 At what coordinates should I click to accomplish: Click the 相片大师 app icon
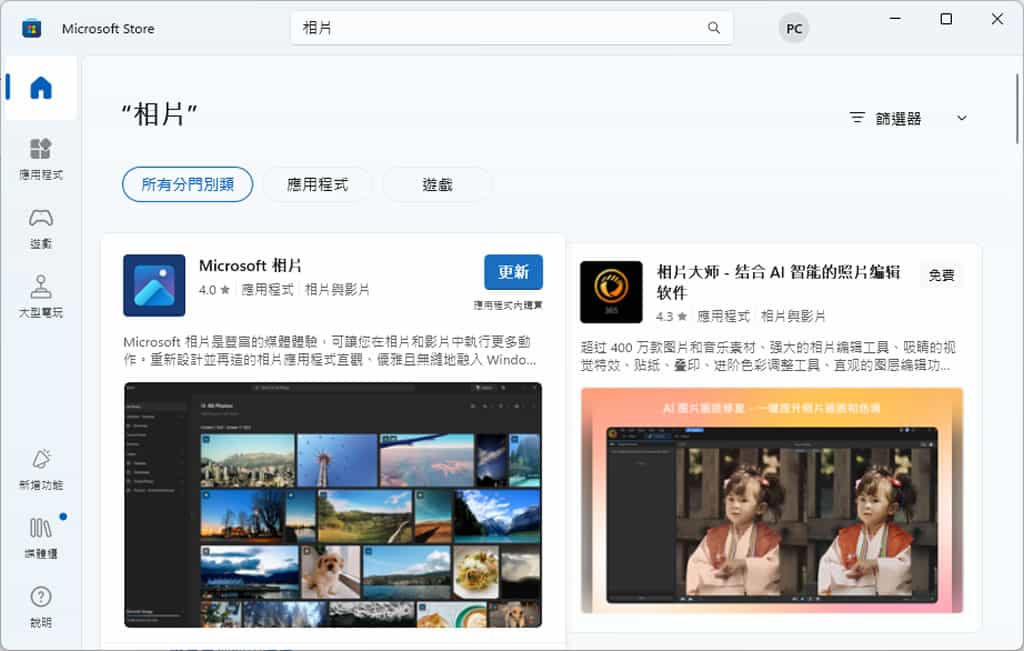pos(611,292)
